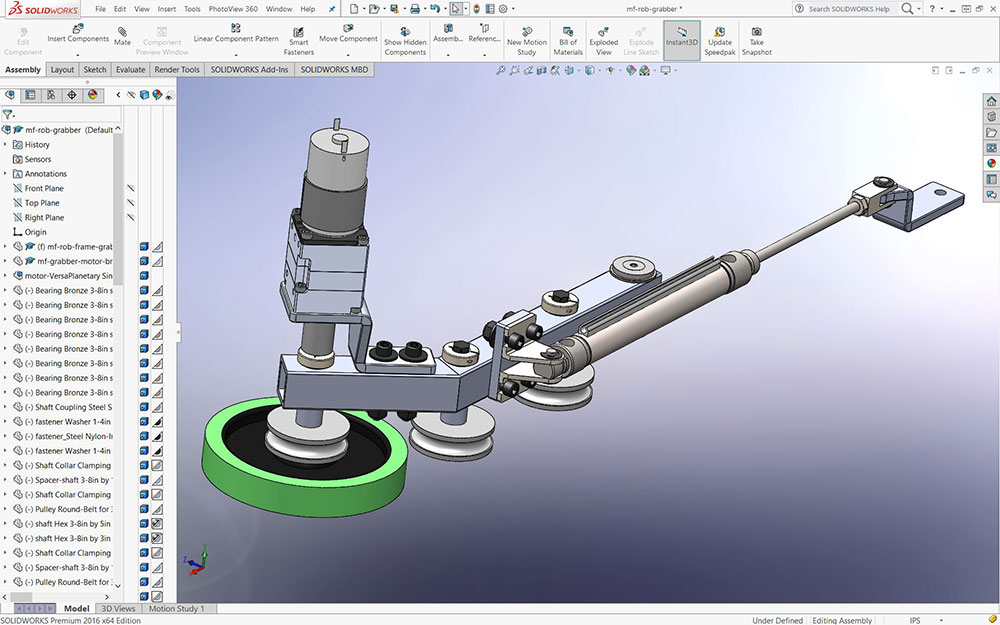This screenshot has height=625, width=1000.
Task: Switch to Motion Study 1 tab
Action: tap(177, 608)
